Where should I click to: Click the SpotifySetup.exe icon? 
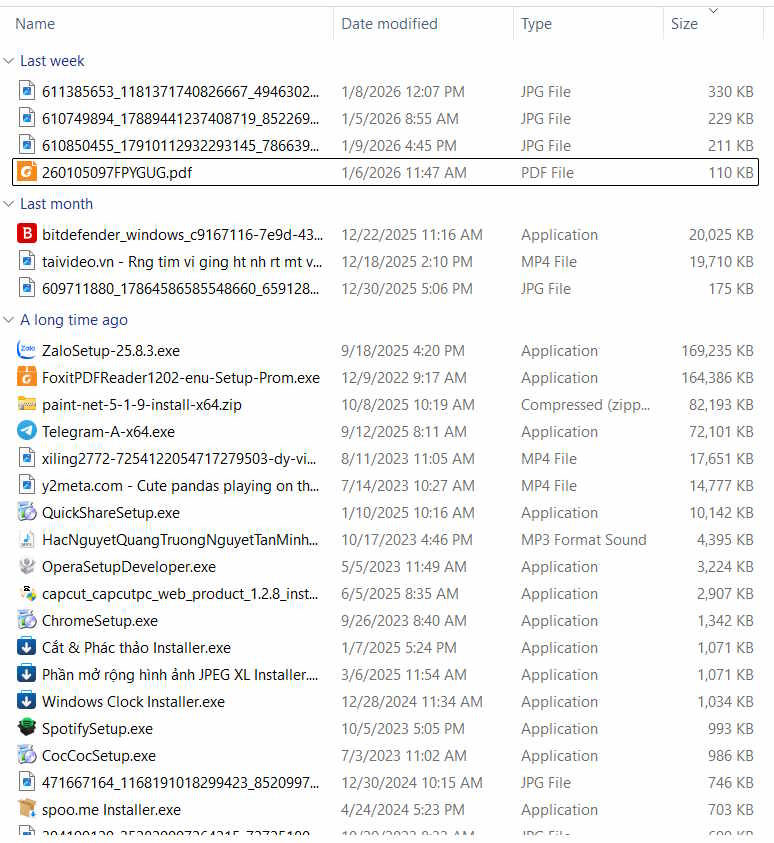click(x=27, y=728)
